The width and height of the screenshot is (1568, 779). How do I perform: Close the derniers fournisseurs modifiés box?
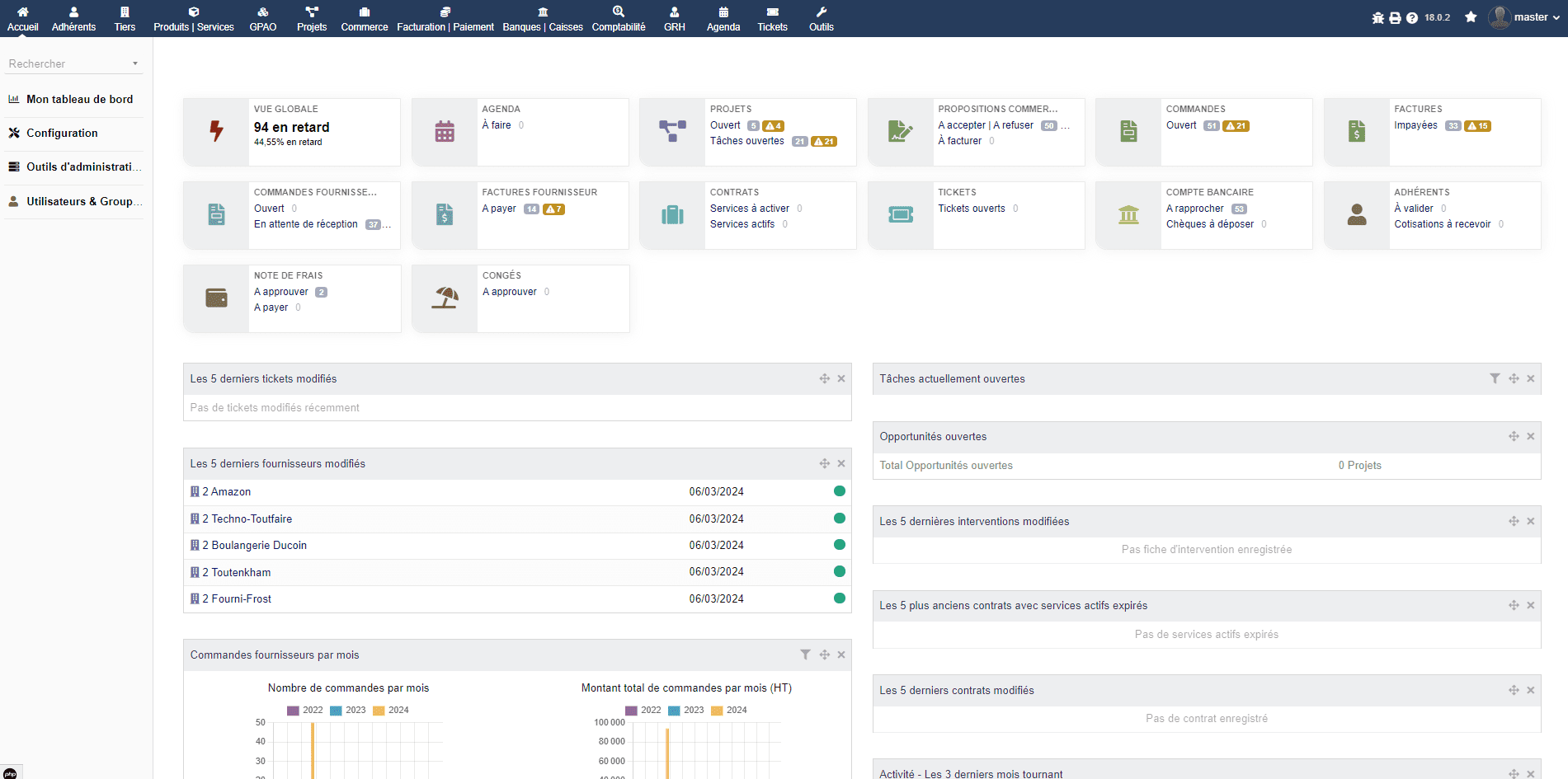click(841, 463)
